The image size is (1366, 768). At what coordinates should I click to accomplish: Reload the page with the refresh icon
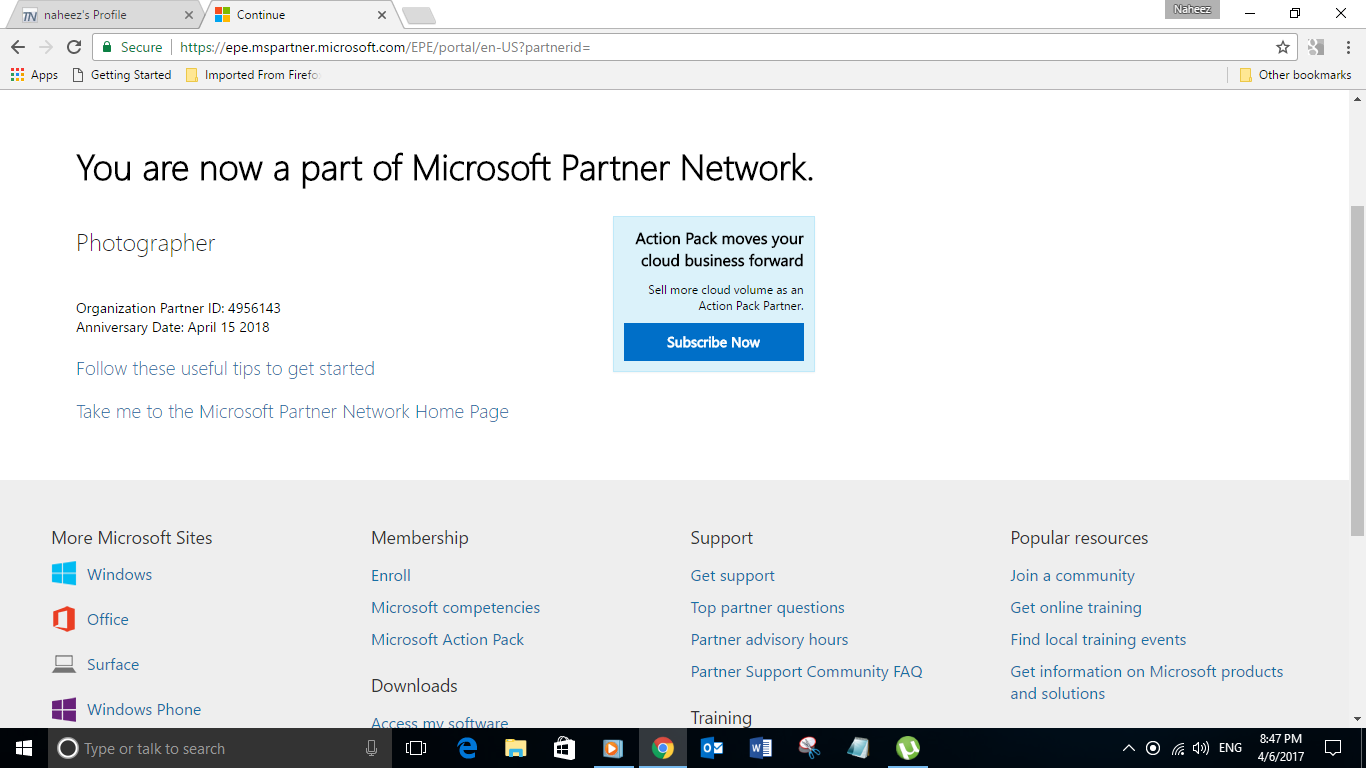pos(74,47)
